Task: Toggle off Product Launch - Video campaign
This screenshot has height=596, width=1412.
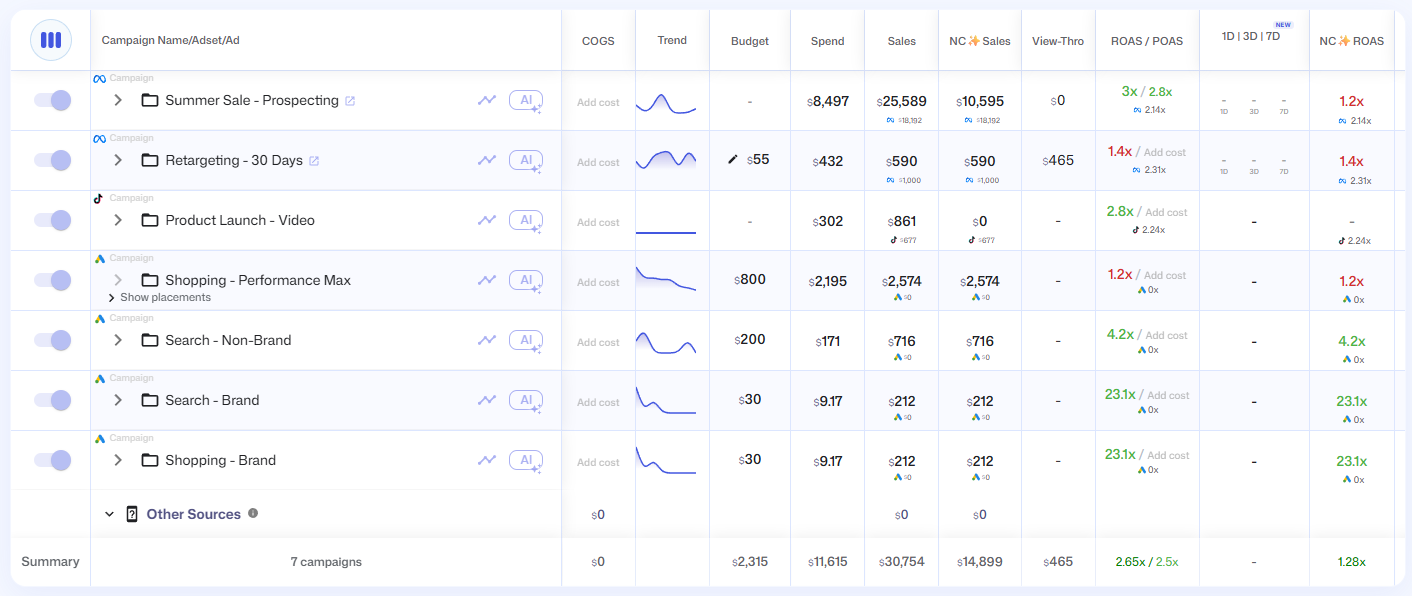Action: pyautogui.click(x=52, y=220)
